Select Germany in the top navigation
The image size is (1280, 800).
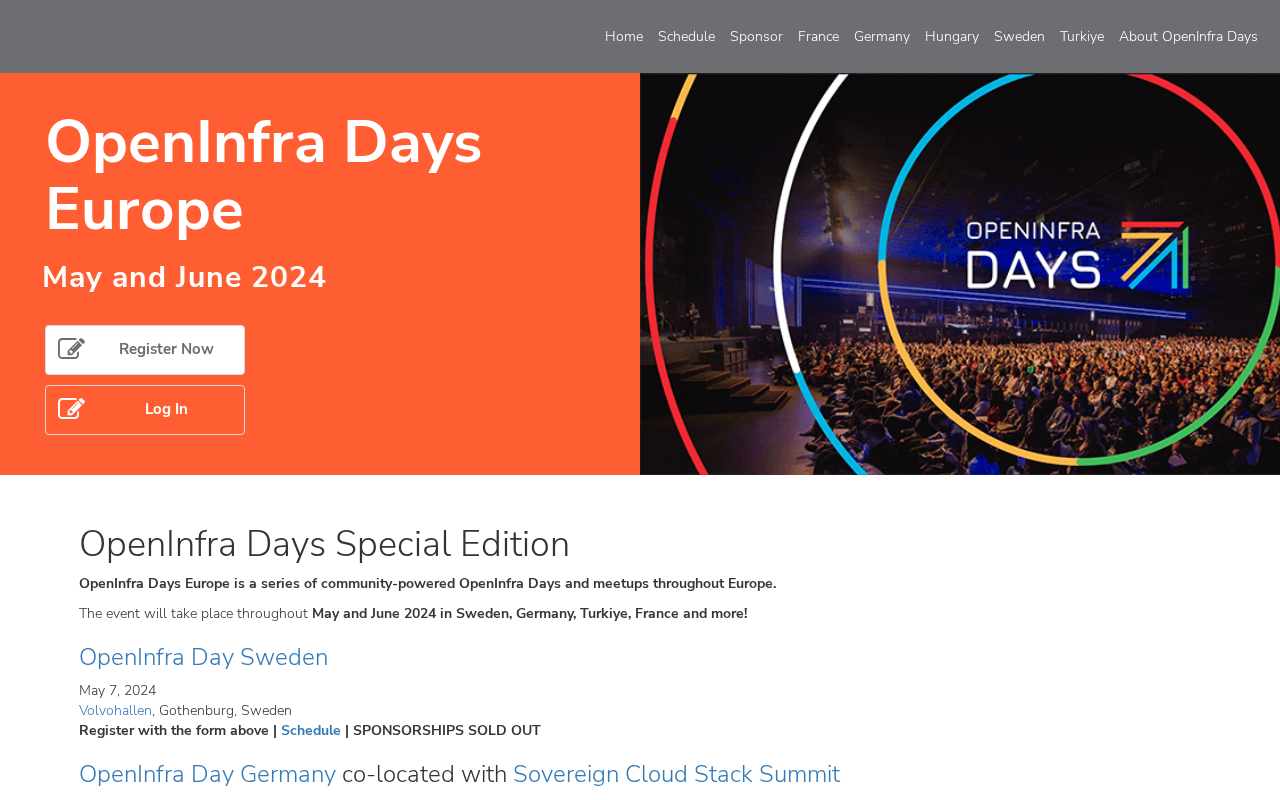(x=881, y=37)
